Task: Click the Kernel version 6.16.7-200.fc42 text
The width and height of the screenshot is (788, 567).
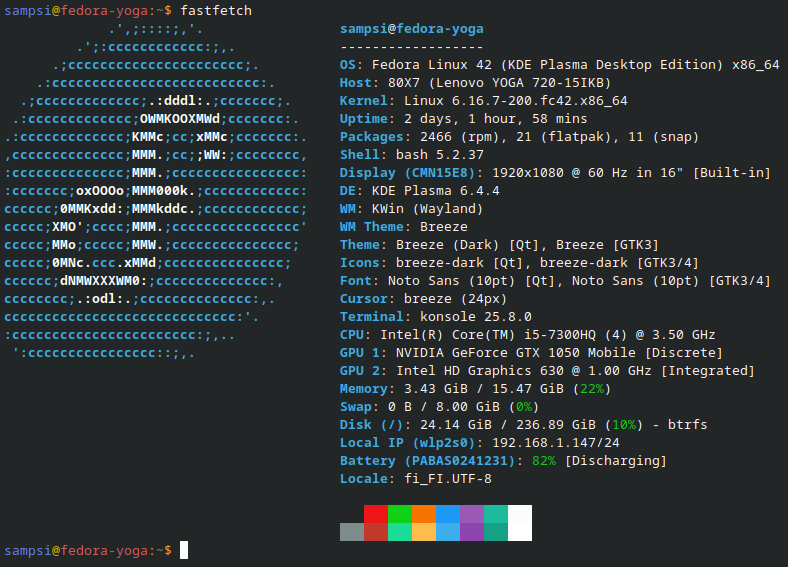Action: coord(515,100)
